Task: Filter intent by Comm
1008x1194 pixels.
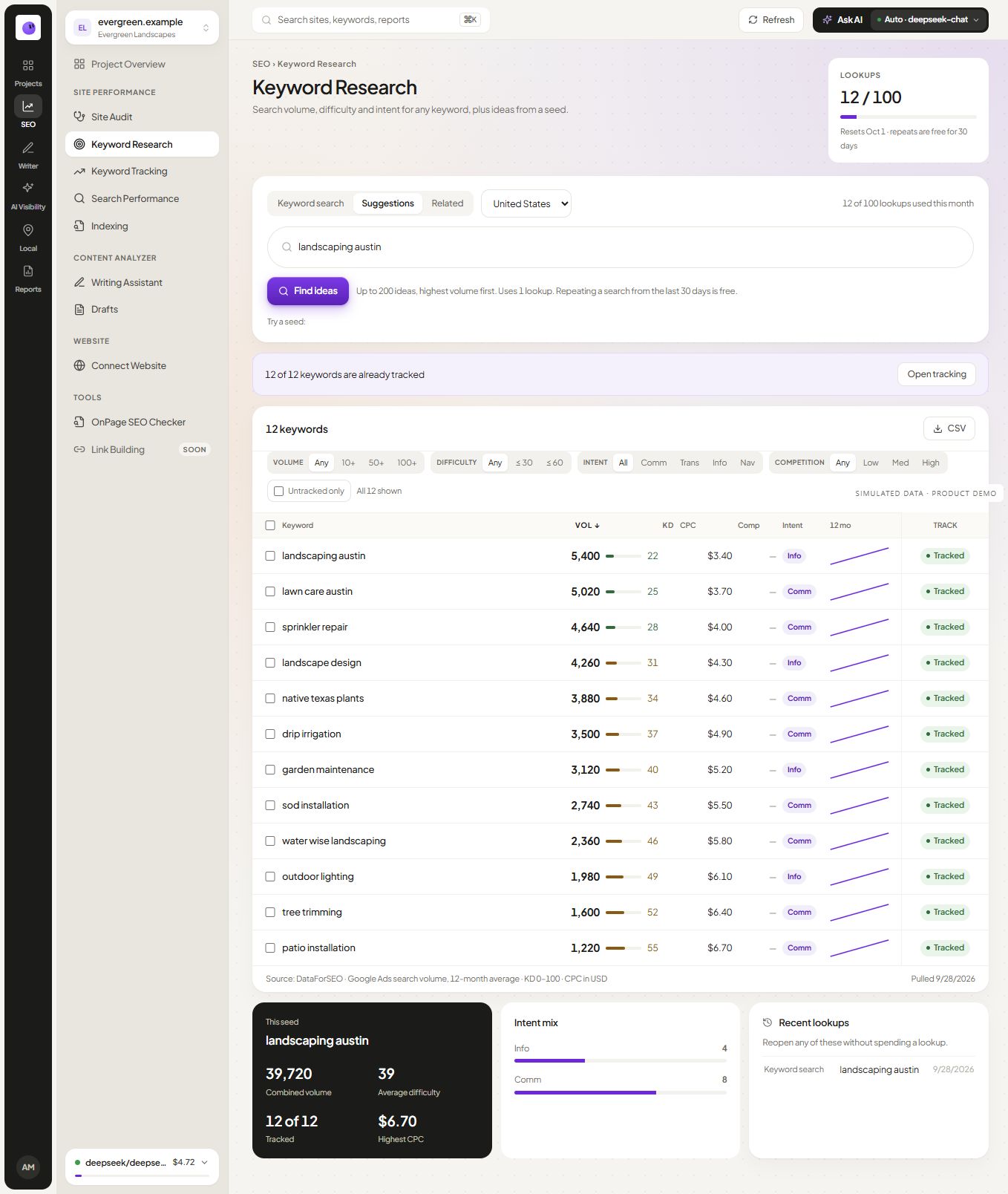Action: click(x=654, y=463)
